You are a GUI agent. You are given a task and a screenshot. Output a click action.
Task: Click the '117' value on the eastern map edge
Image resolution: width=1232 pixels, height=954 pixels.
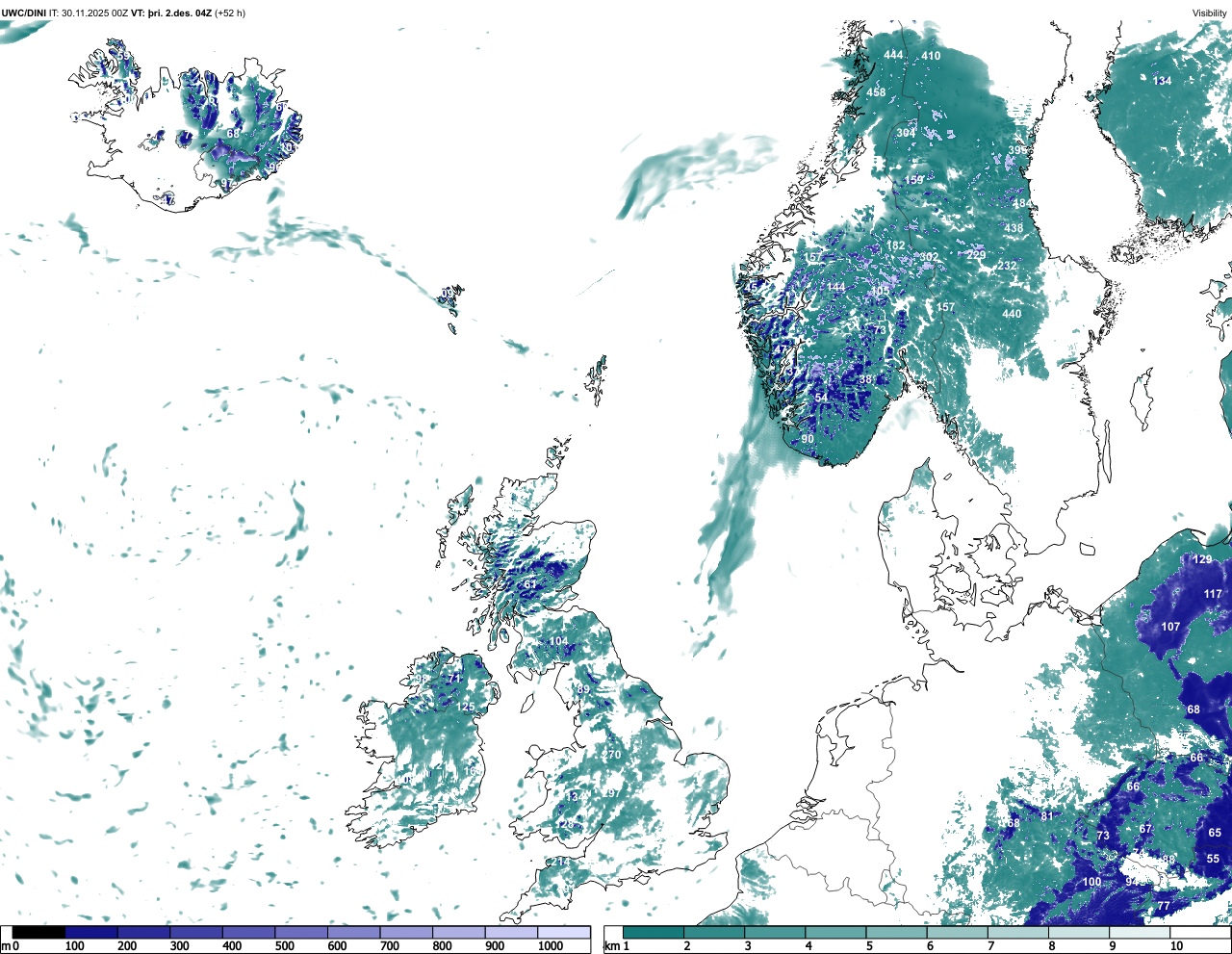click(x=1213, y=594)
